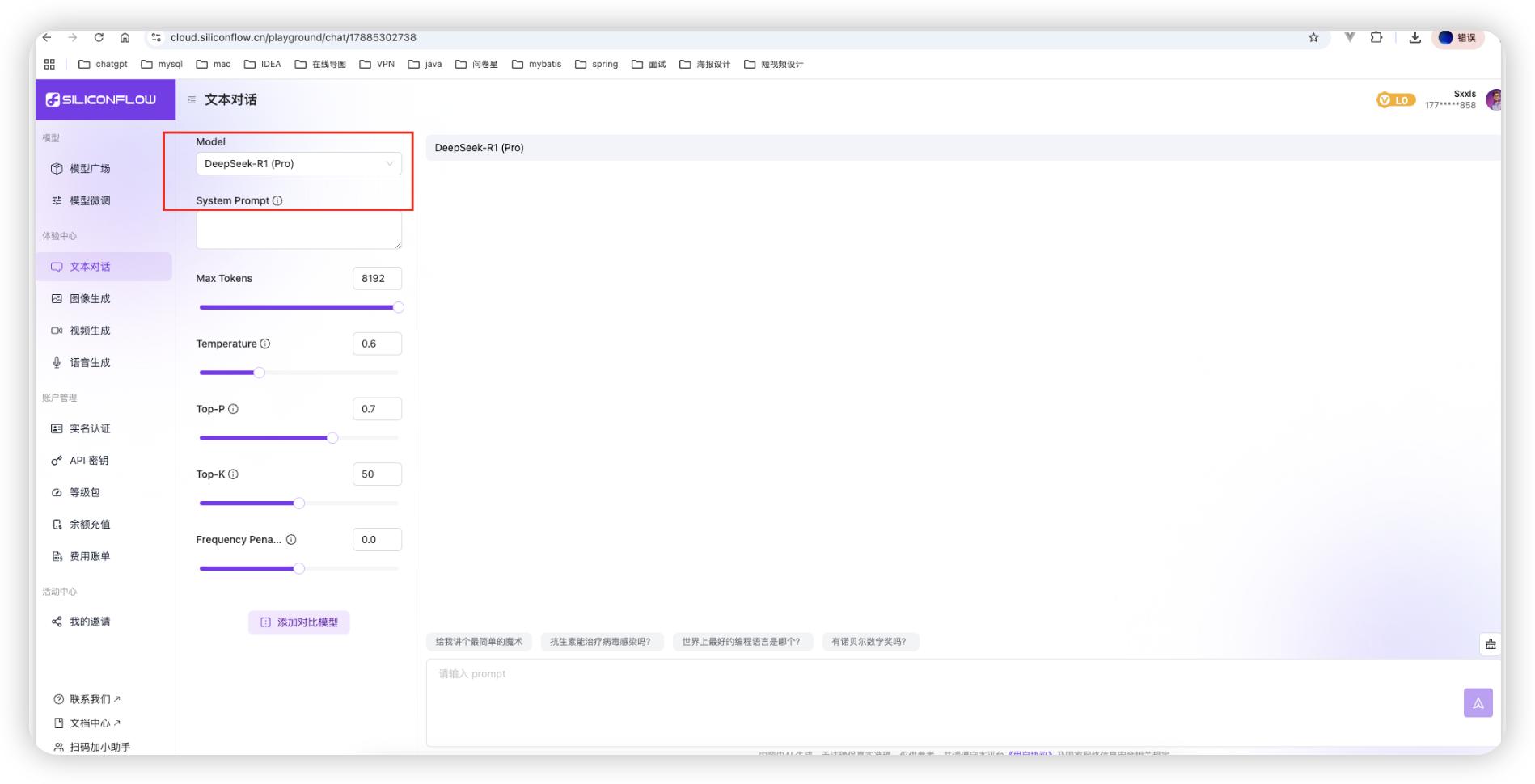The height and width of the screenshot is (784, 1535).
Task: Open the java bookmark folder
Action: pos(425,64)
